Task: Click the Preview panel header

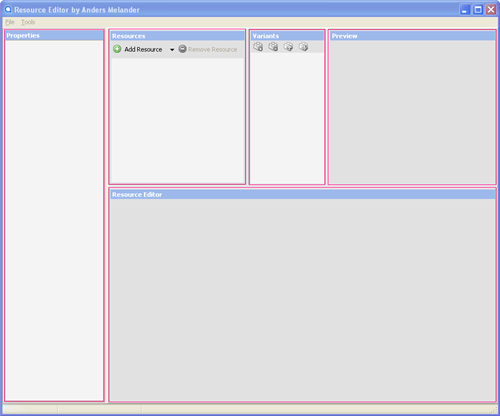Action: coord(412,36)
